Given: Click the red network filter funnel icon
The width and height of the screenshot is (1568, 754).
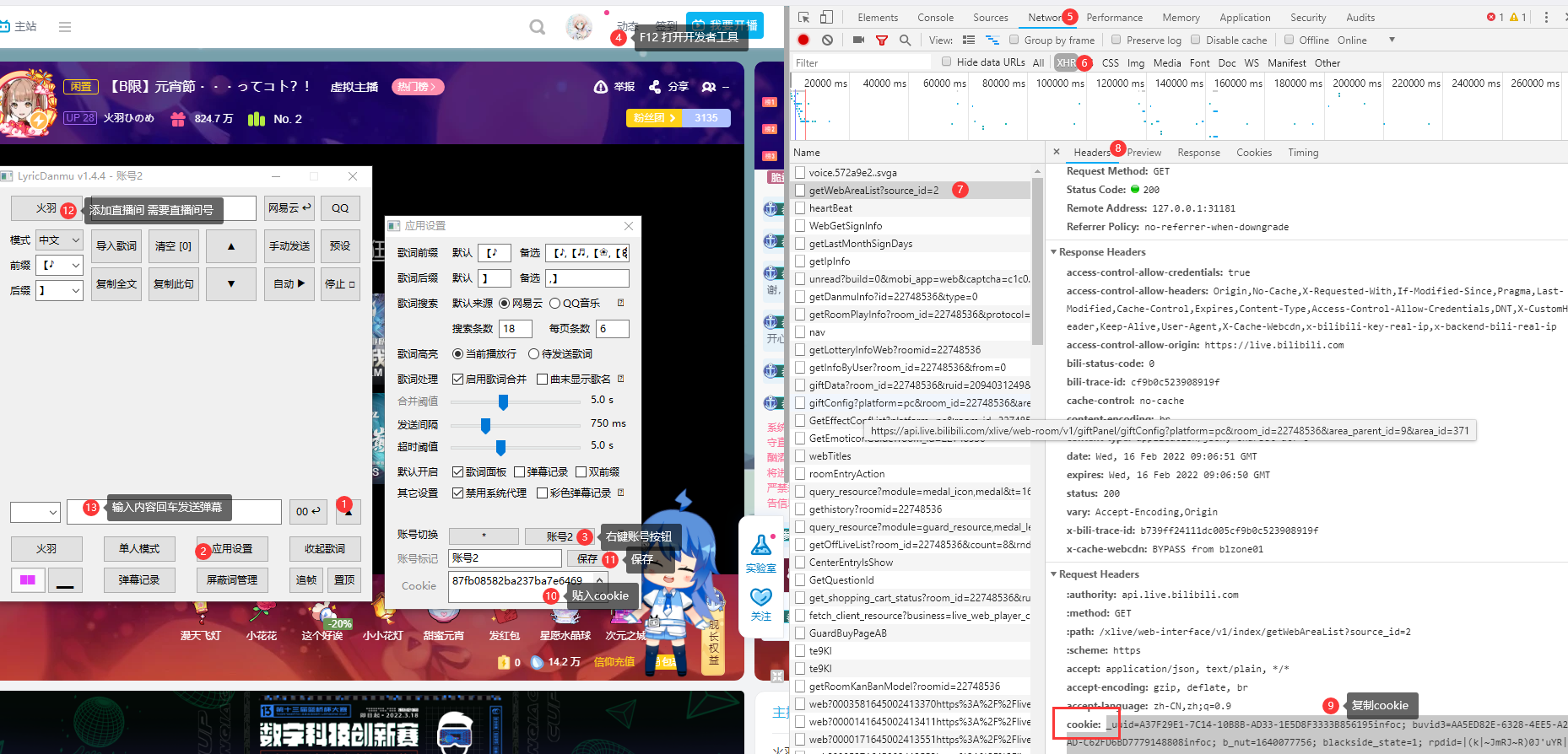Looking at the screenshot, I should coord(882,40).
